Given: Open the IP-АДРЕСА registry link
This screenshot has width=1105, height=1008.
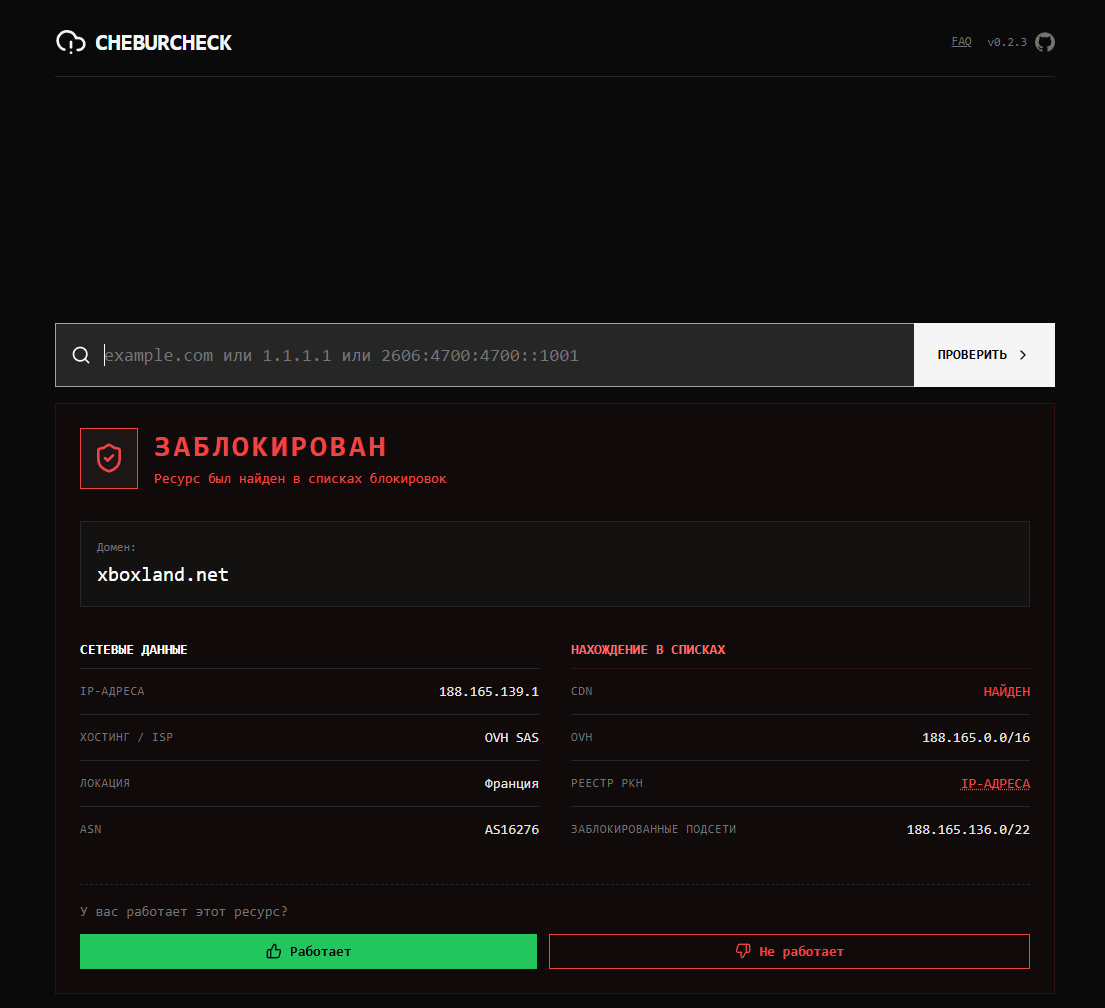Looking at the screenshot, I should point(995,783).
